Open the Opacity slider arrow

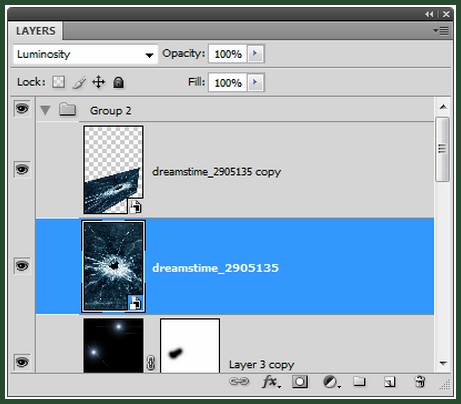pyautogui.click(x=255, y=53)
